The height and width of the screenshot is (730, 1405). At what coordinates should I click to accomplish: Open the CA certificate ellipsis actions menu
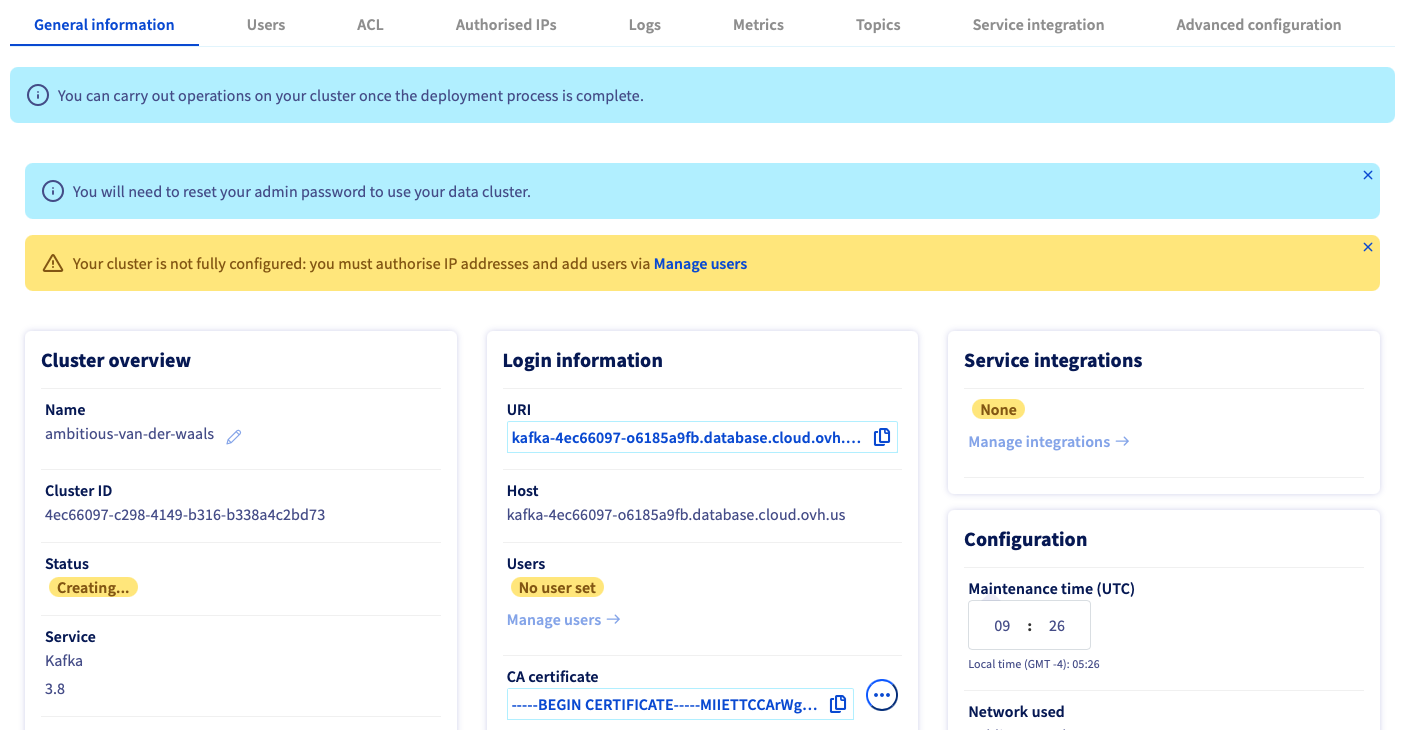[x=882, y=695]
